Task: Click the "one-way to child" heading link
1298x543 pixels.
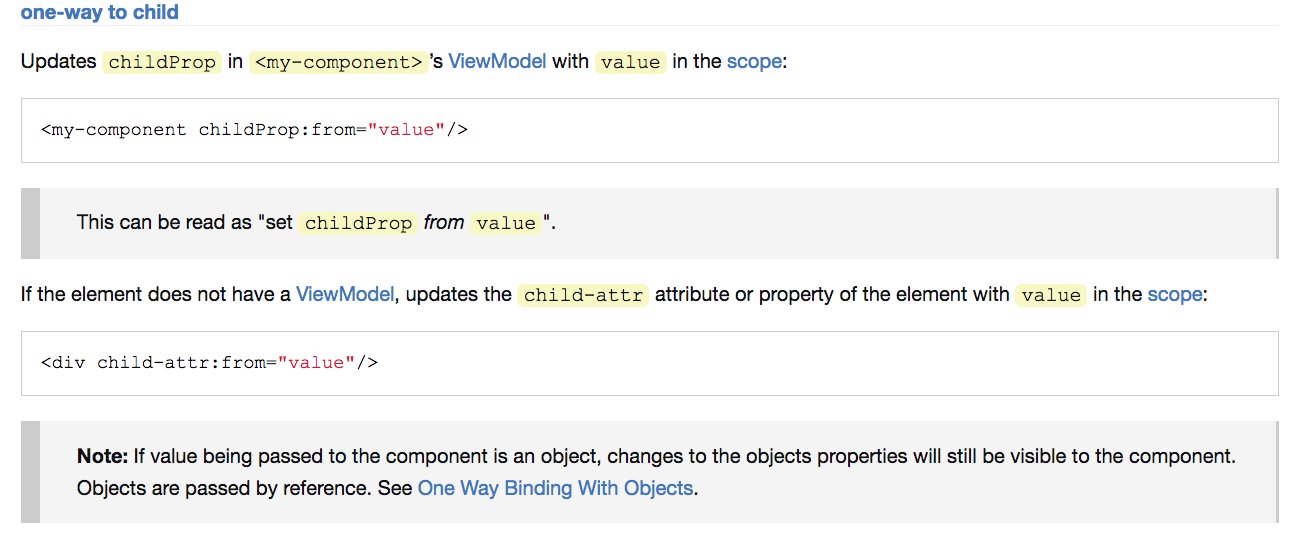Action: pos(99,14)
